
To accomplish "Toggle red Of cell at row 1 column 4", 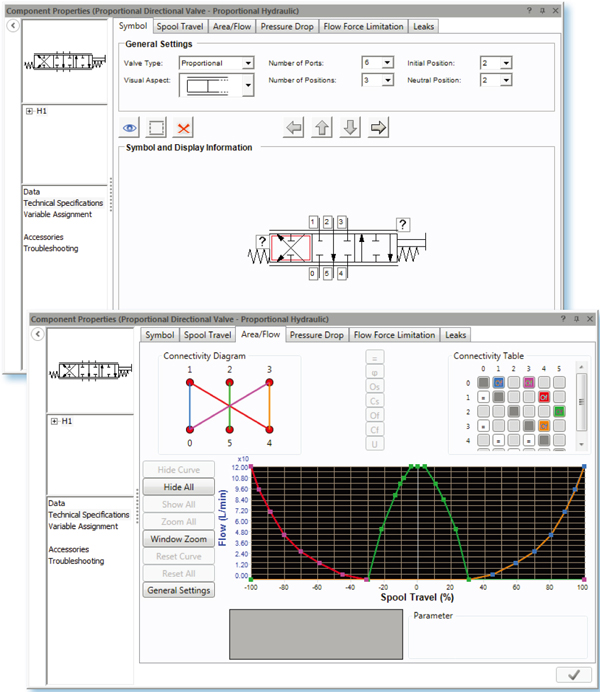I will 544,397.
